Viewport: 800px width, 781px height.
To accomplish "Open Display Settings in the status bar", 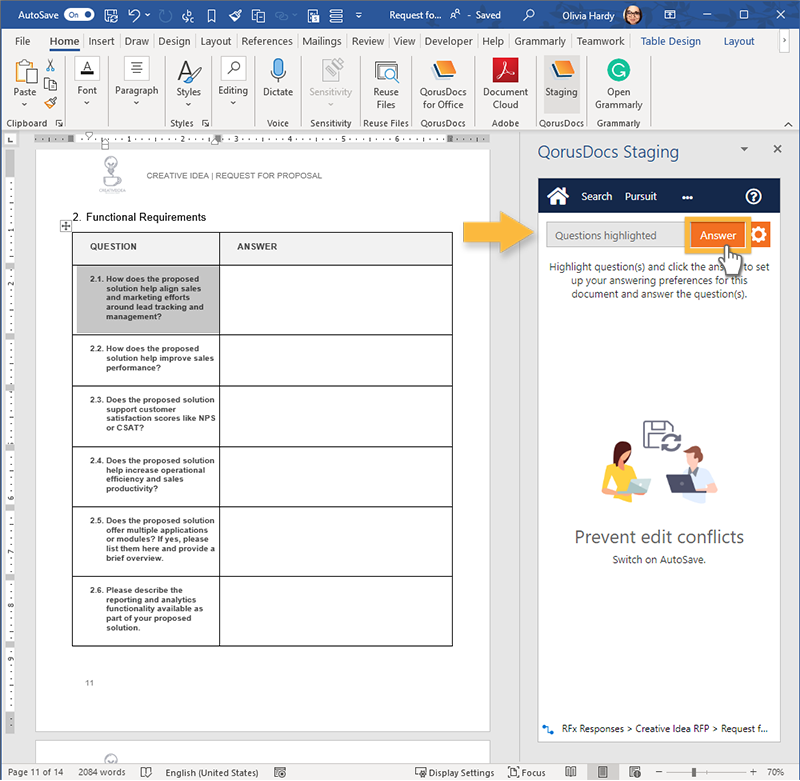I will tap(455, 773).
